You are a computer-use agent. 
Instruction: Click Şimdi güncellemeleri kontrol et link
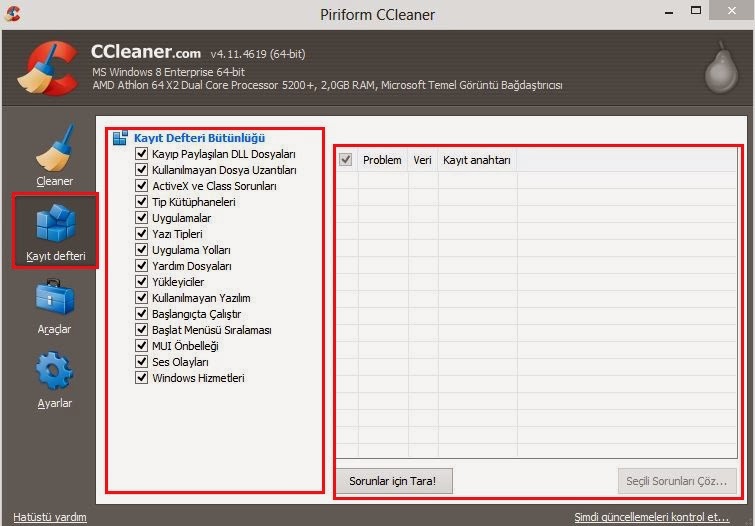pyautogui.click(x=651, y=517)
